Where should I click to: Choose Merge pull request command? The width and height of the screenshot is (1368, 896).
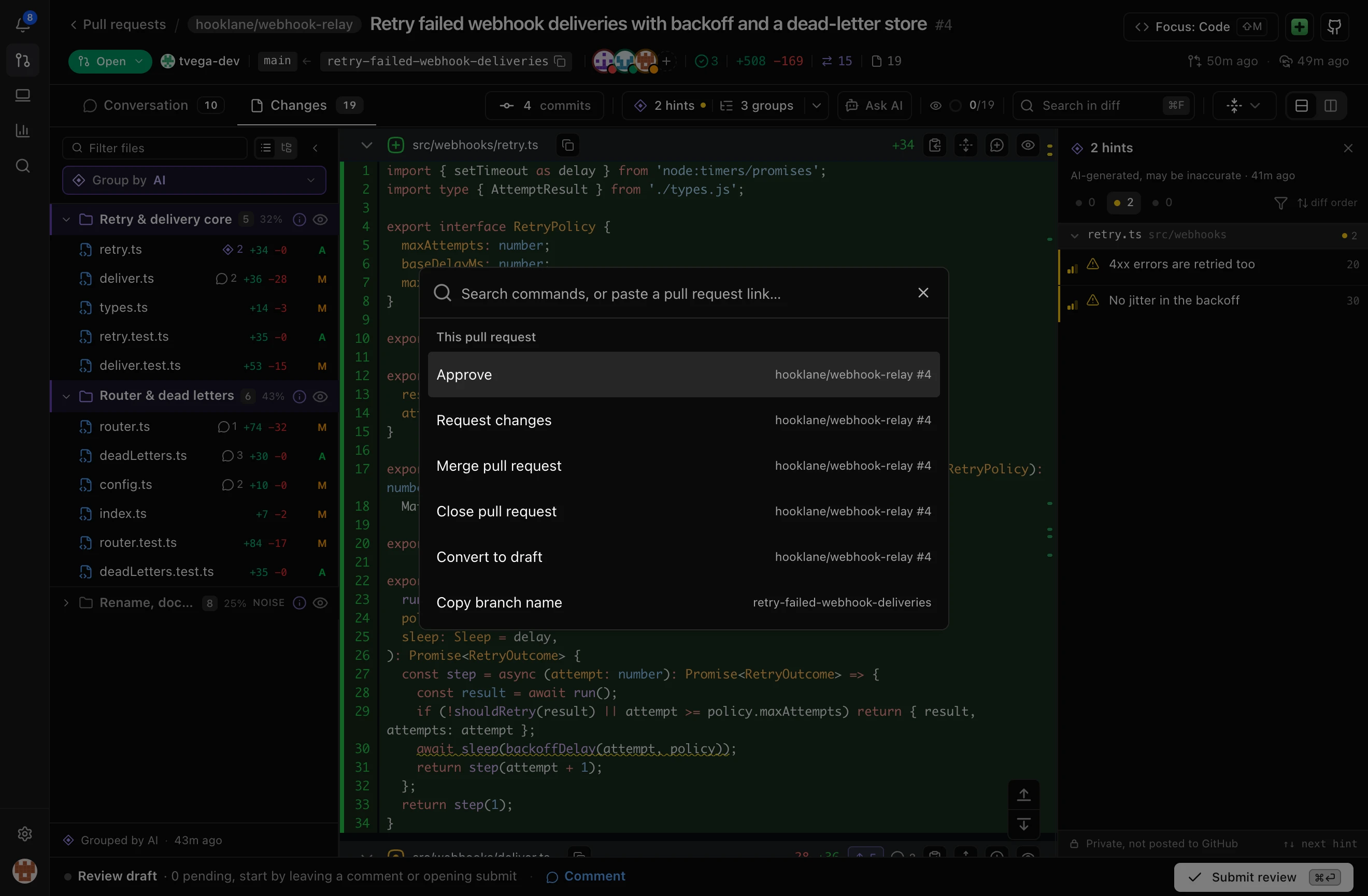click(683, 466)
